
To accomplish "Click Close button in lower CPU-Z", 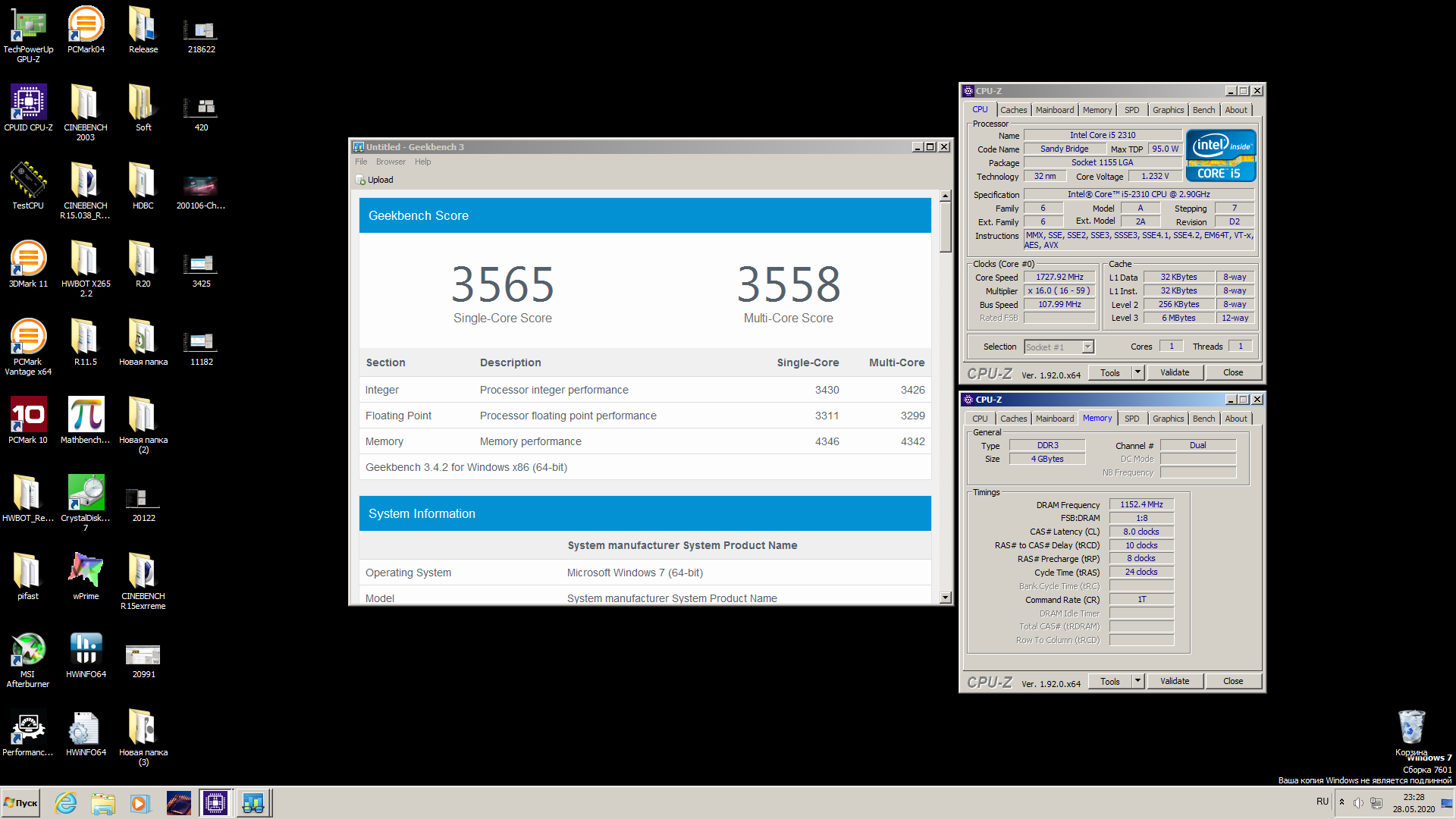I will pos(1233,681).
